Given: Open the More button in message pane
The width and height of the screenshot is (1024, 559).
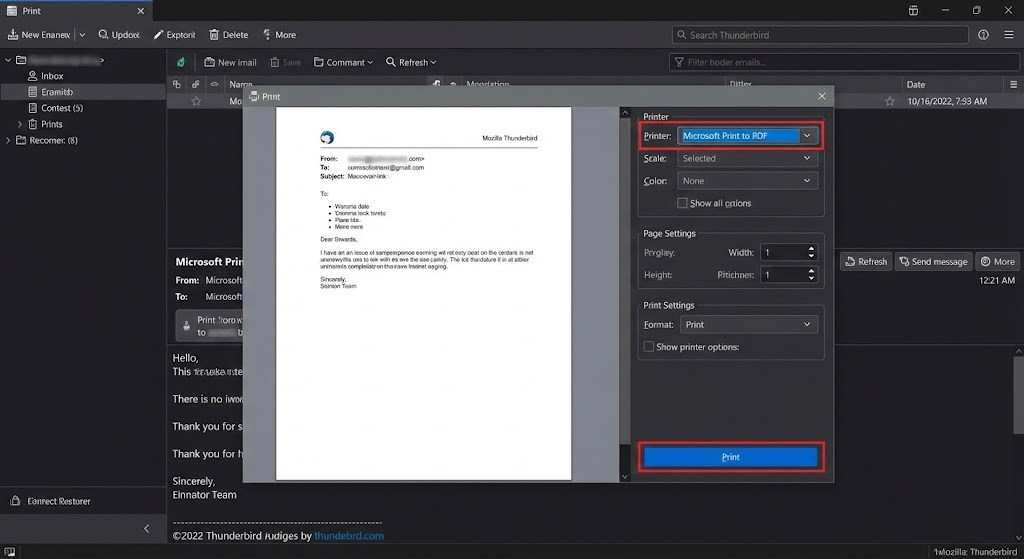Looking at the screenshot, I should [997, 261].
